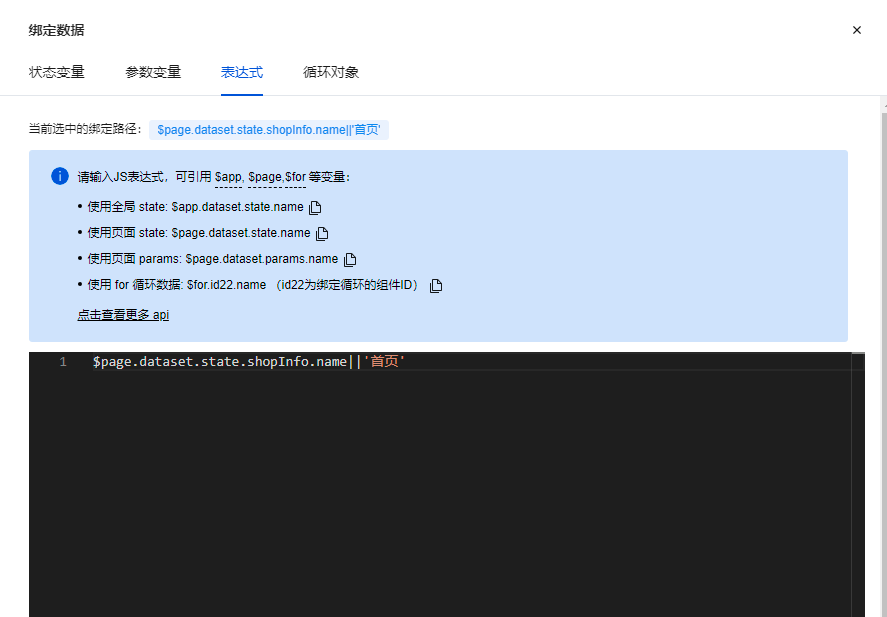887x617 pixels.
Task: Click the 使用页面 params hint text
Action: tap(212, 259)
